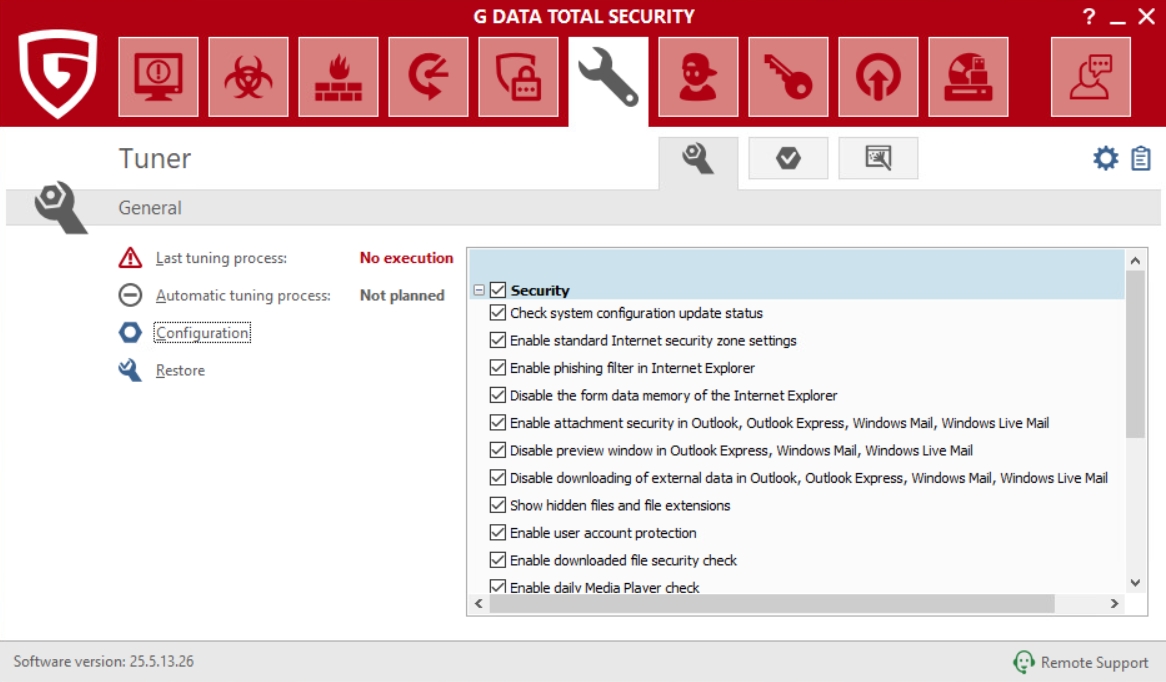The width and height of the screenshot is (1166, 682).
Task: Uncheck Disable downloading of external data
Action: point(498,477)
